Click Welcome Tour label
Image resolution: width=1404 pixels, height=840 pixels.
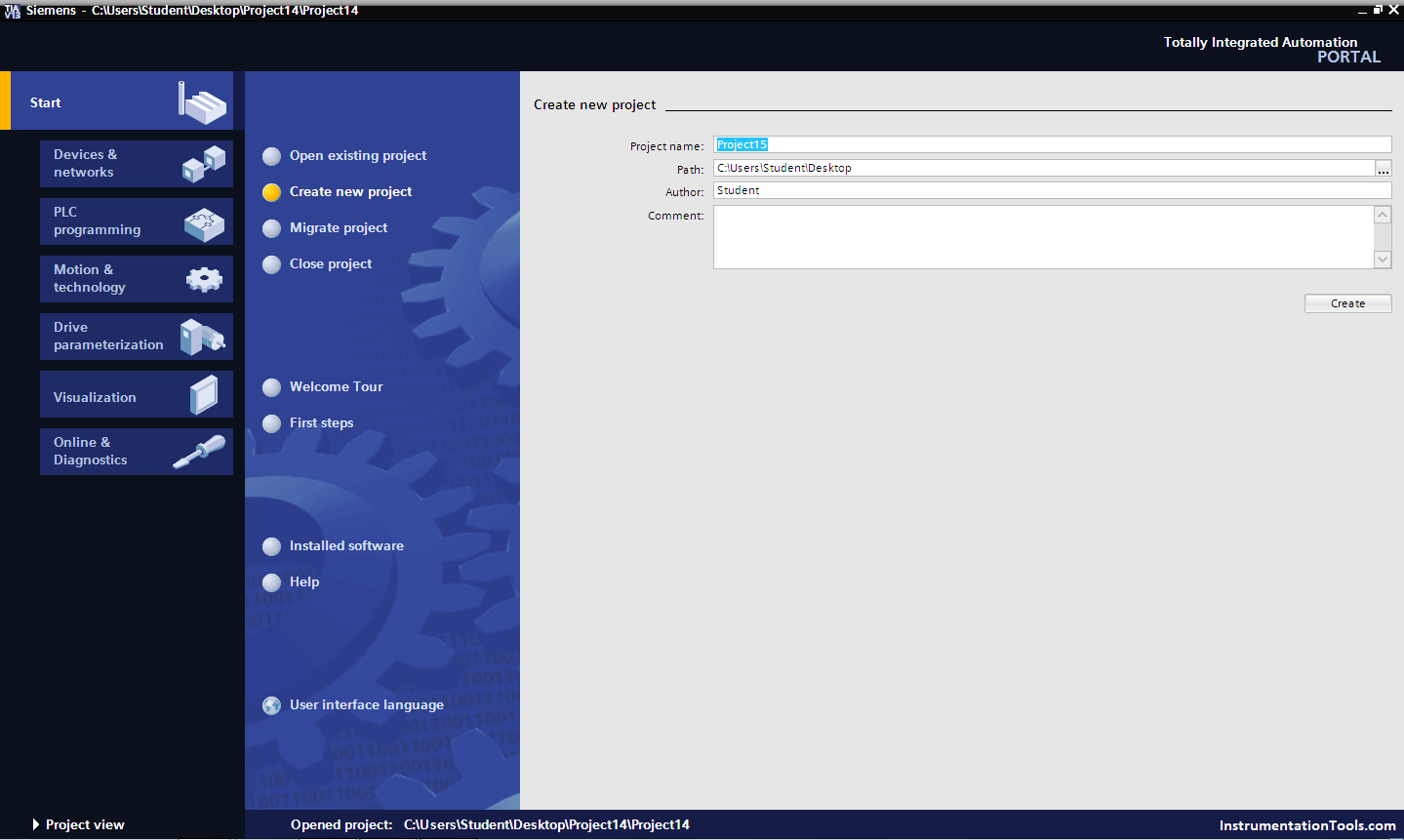[336, 386]
